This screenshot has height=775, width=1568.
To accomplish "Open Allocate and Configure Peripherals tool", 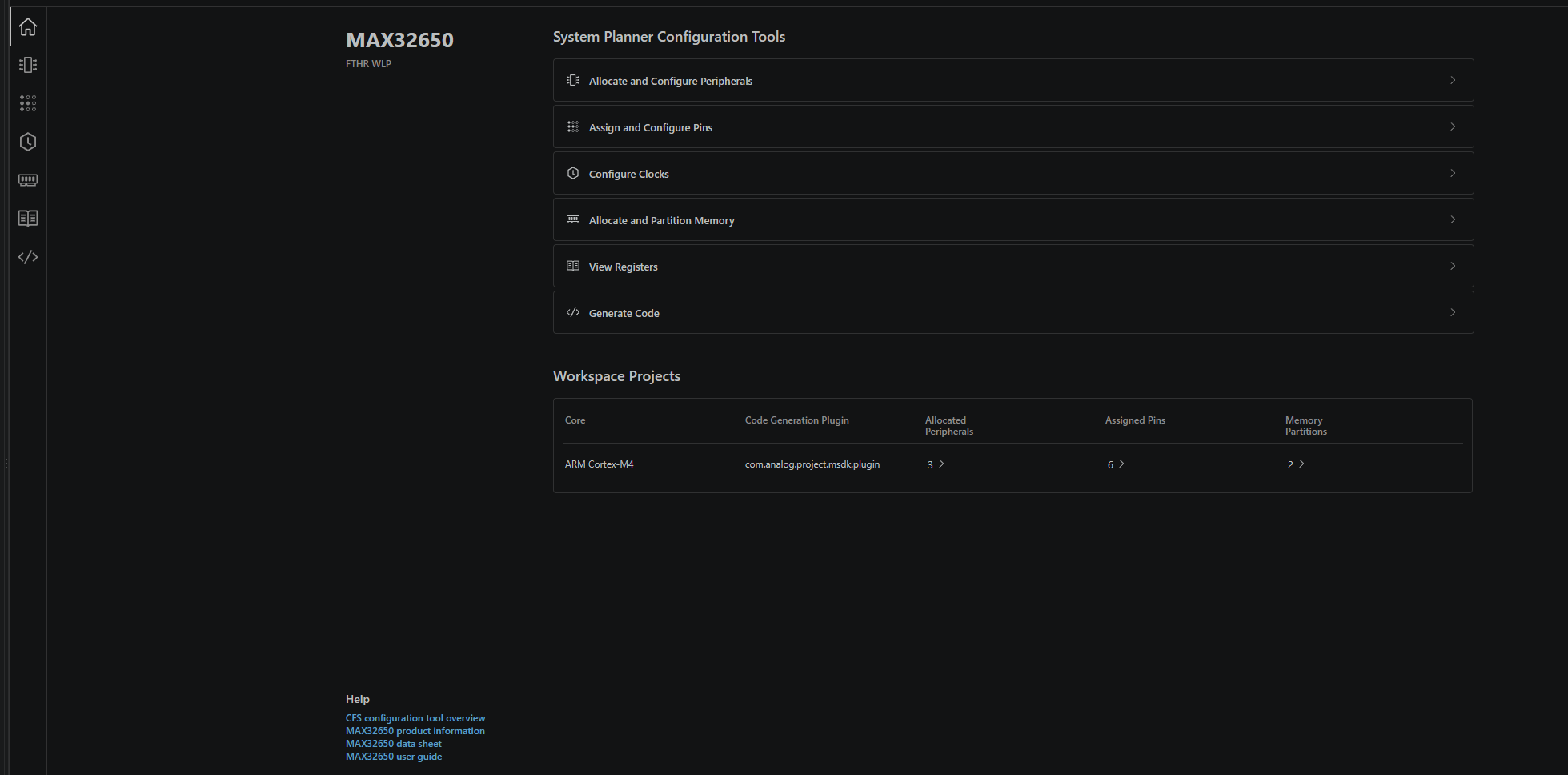I will click(1013, 80).
